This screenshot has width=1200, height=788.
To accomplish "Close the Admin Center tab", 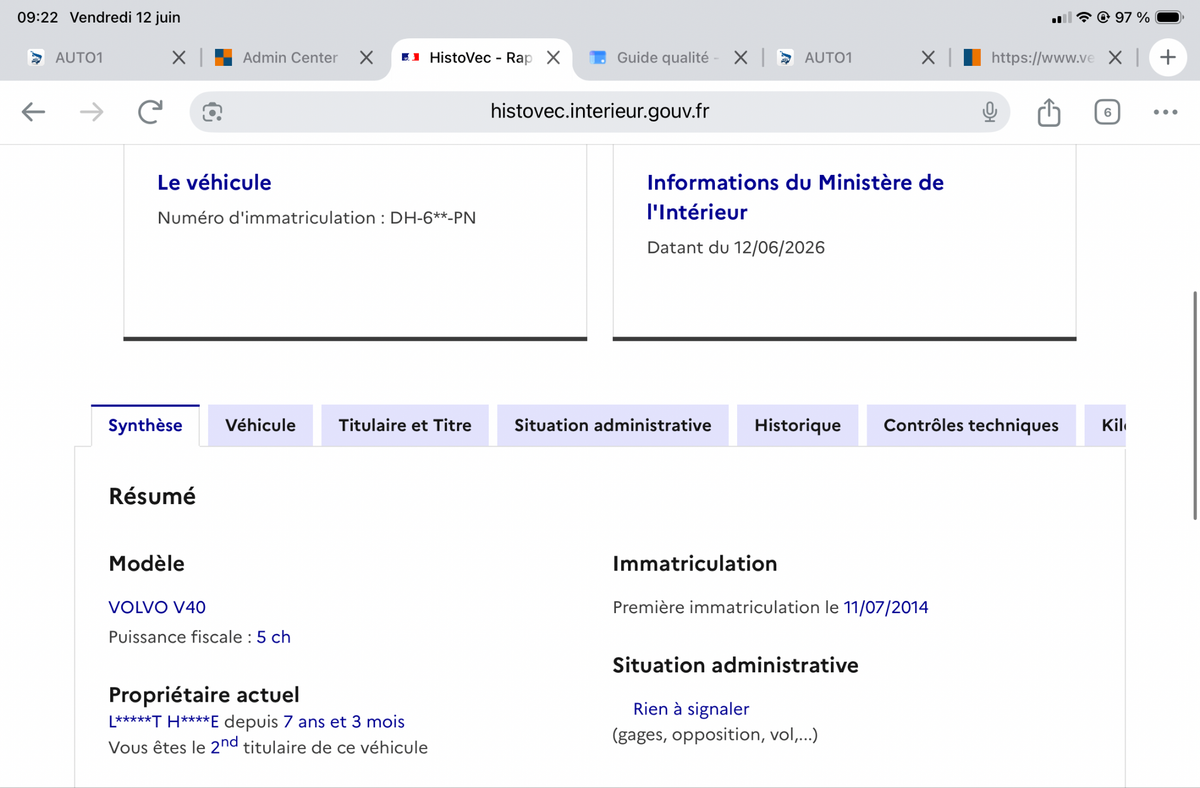I will [x=367, y=58].
